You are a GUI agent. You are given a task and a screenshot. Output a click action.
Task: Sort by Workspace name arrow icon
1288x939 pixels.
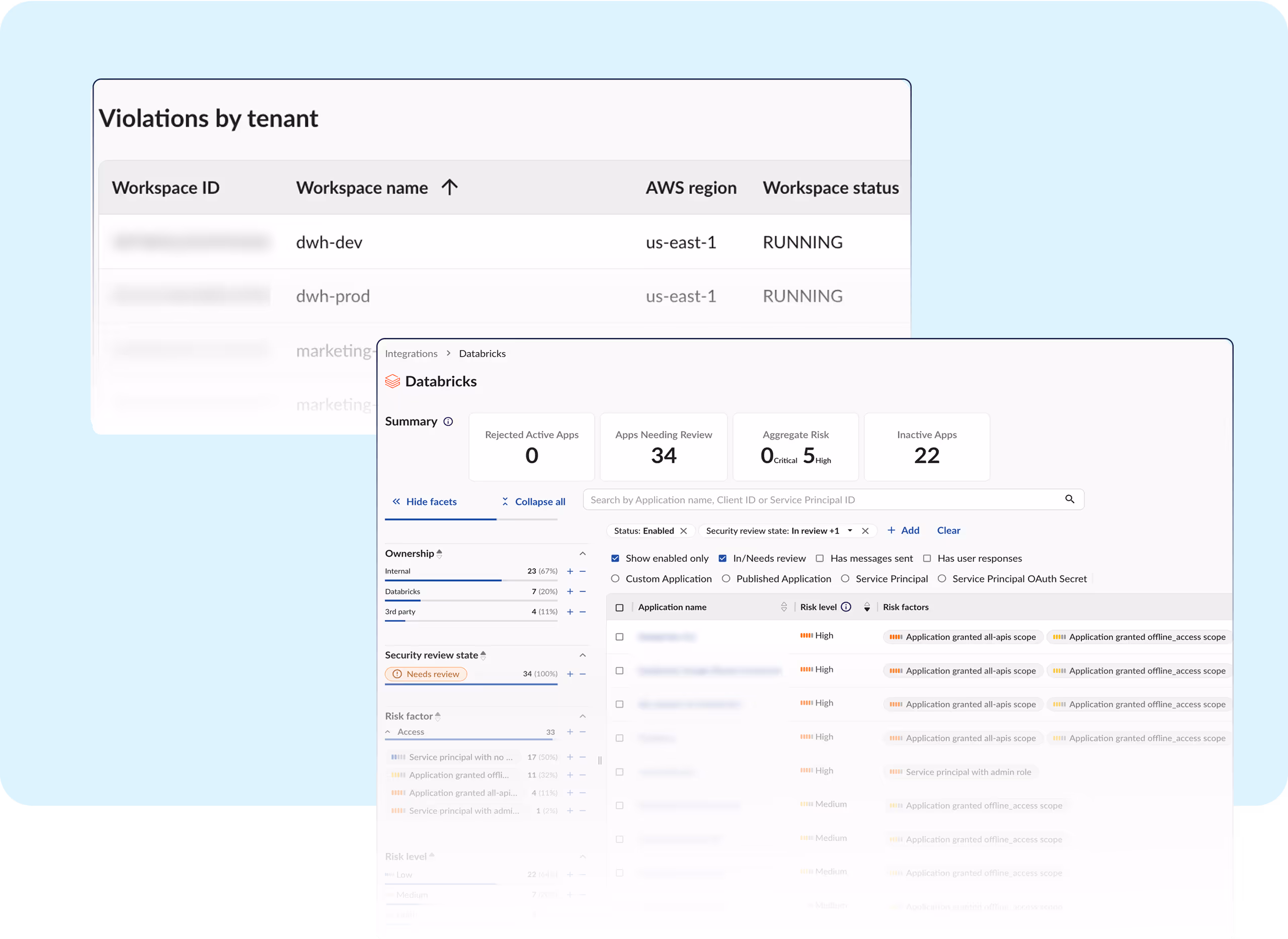tap(449, 187)
